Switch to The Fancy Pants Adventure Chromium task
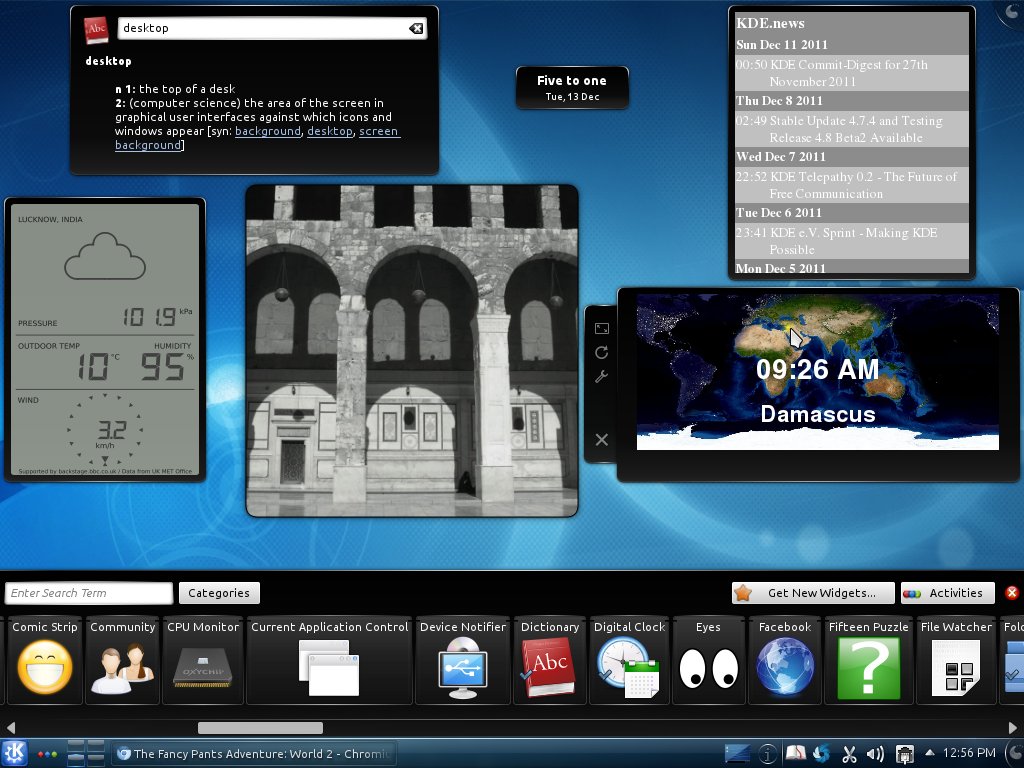The height and width of the screenshot is (768, 1024). pos(255,754)
